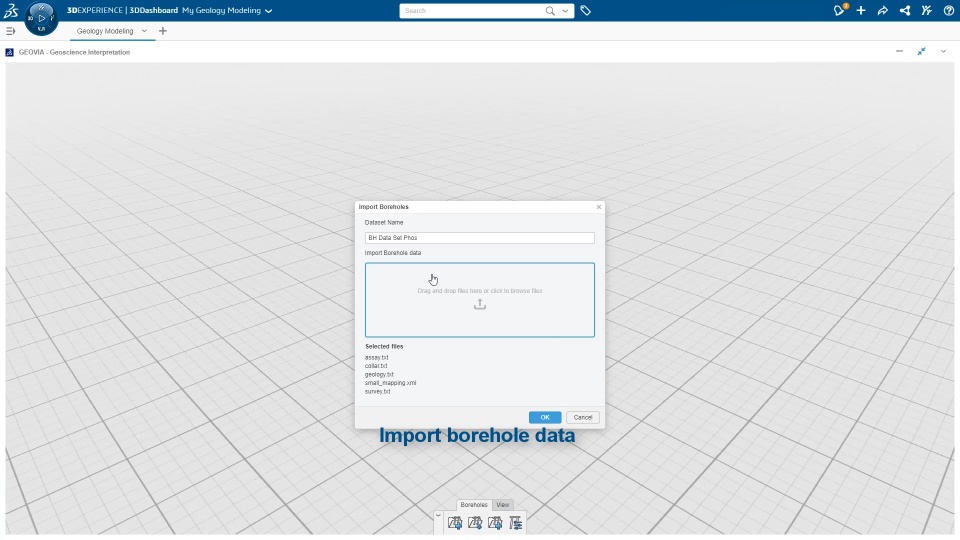Screen dimensions: 960x540
Task: Click the Dassault Systèmes 3DS logo
Action: (x=10, y=10)
